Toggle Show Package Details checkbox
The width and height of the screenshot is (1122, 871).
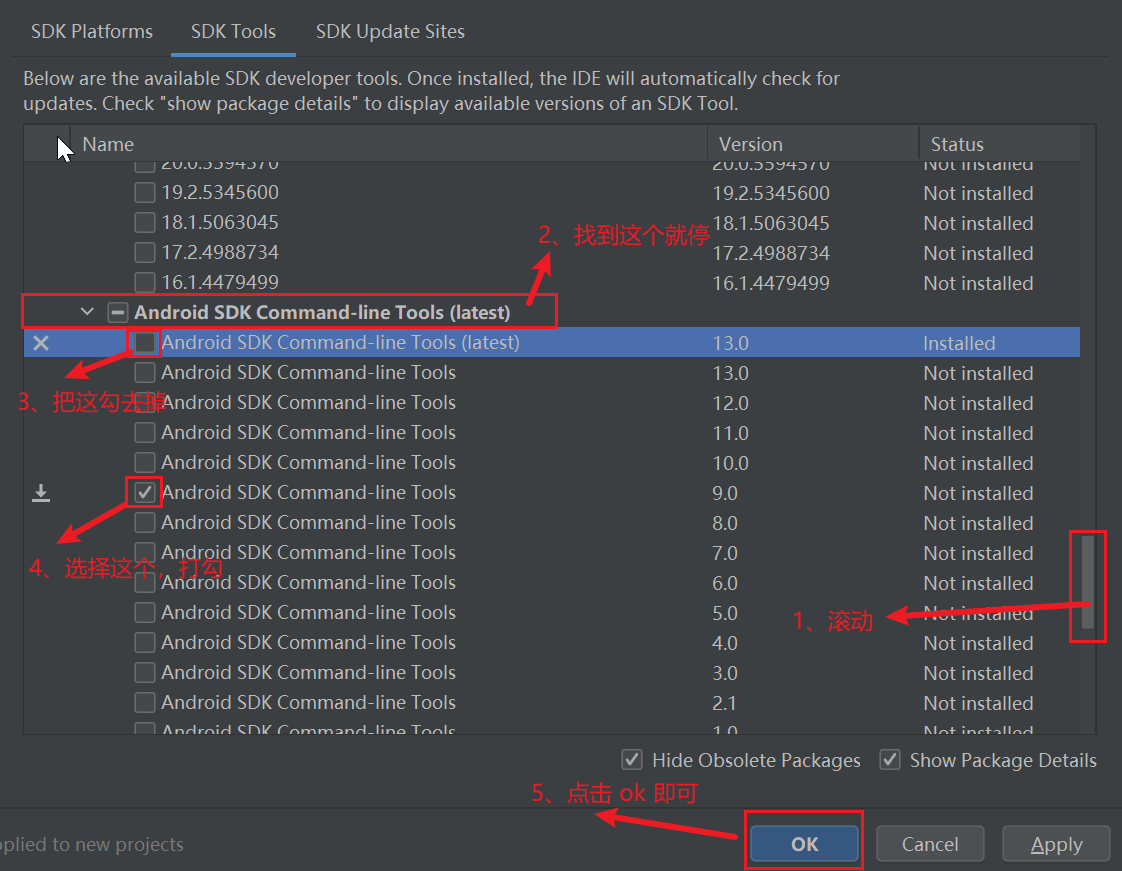pyautogui.click(x=889, y=760)
